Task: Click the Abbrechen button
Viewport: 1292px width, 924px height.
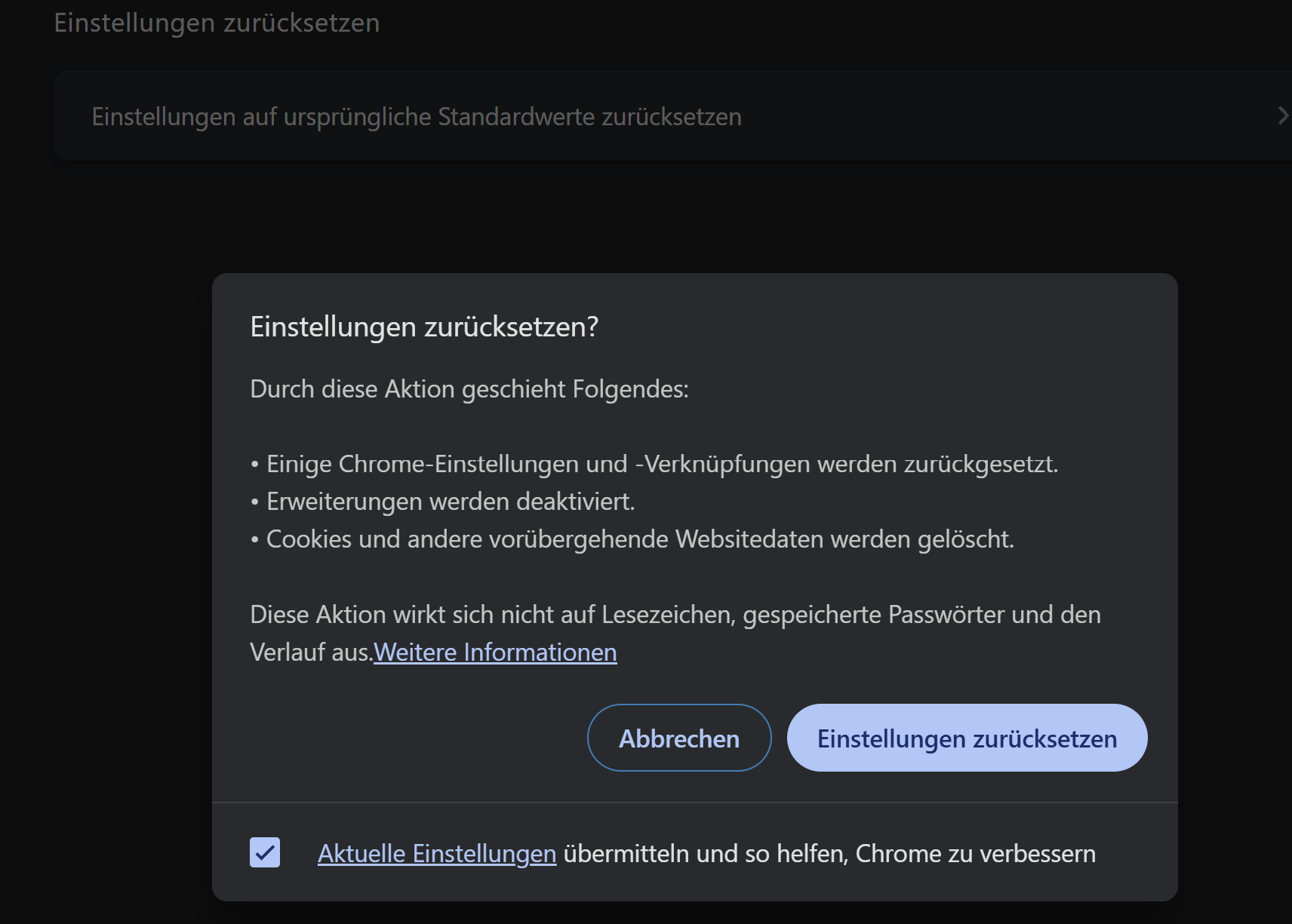Action: click(x=678, y=738)
